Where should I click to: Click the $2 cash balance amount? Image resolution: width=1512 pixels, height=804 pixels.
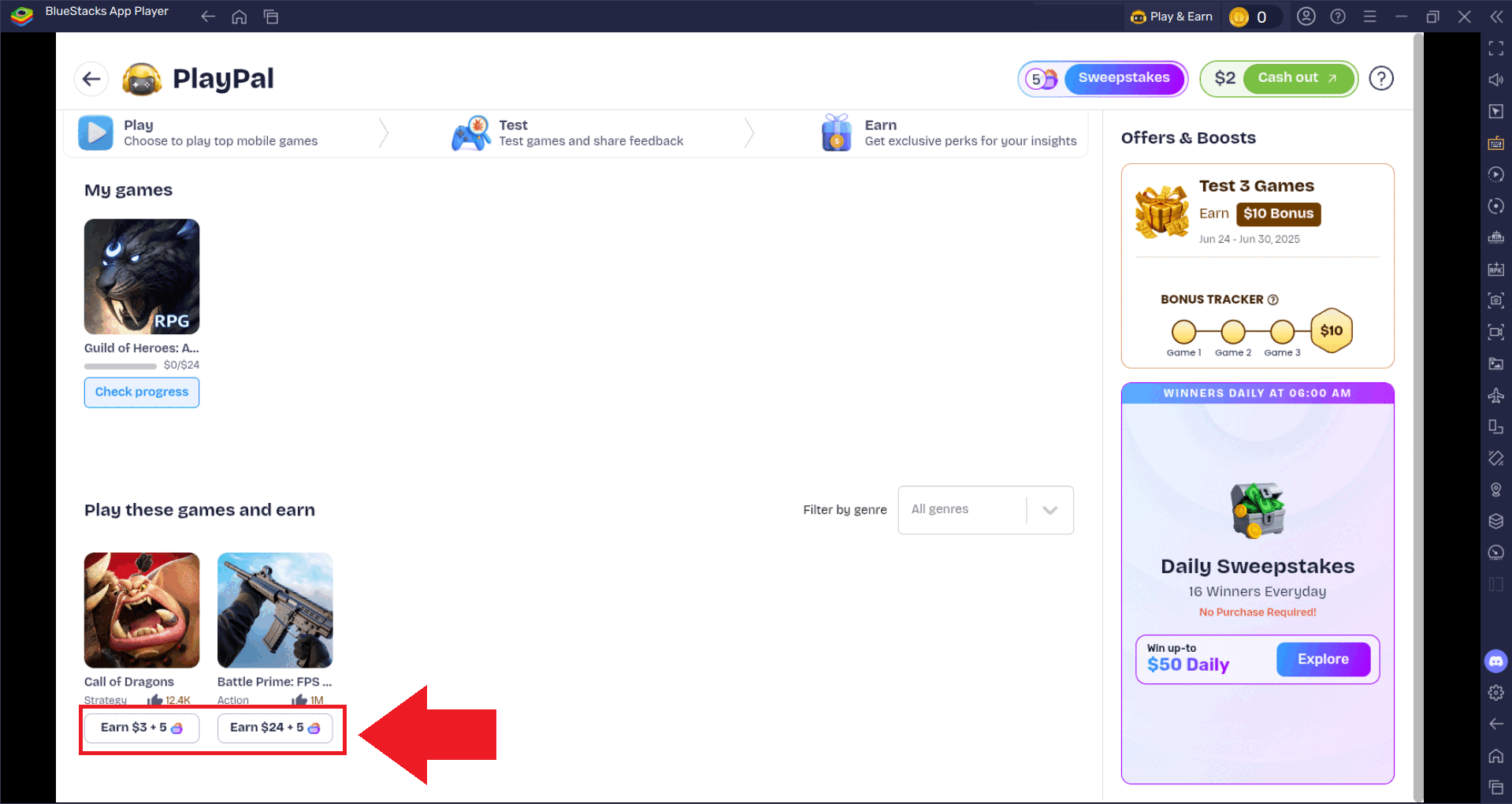coord(1224,78)
